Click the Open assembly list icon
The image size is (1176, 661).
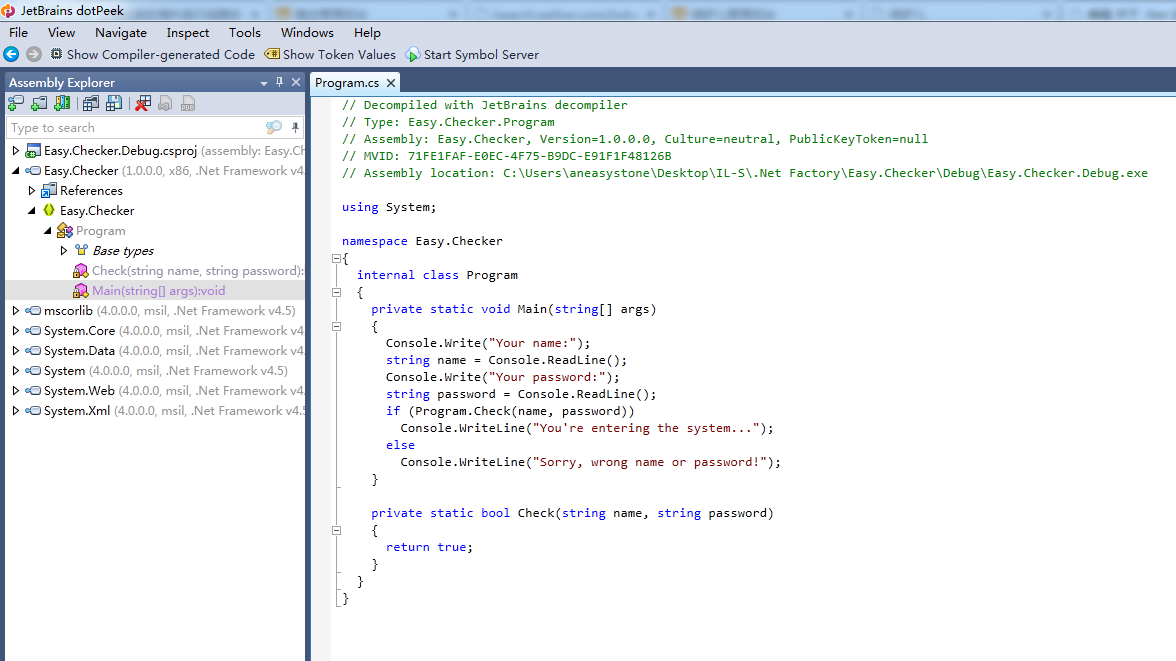(91, 104)
